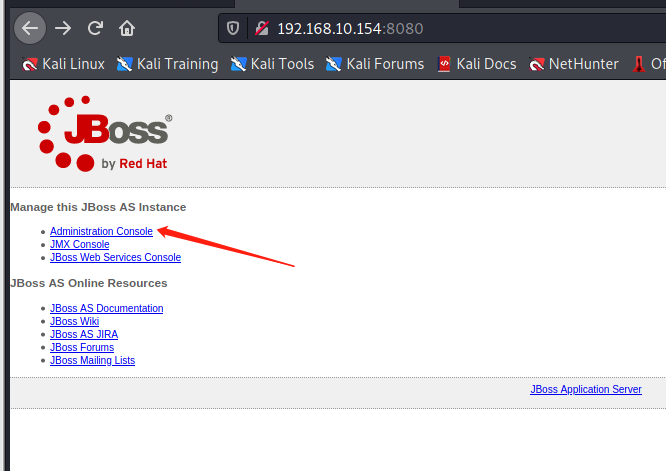This screenshot has width=666, height=471.
Task: Open the Kali Docs bookmark
Action: [477, 64]
